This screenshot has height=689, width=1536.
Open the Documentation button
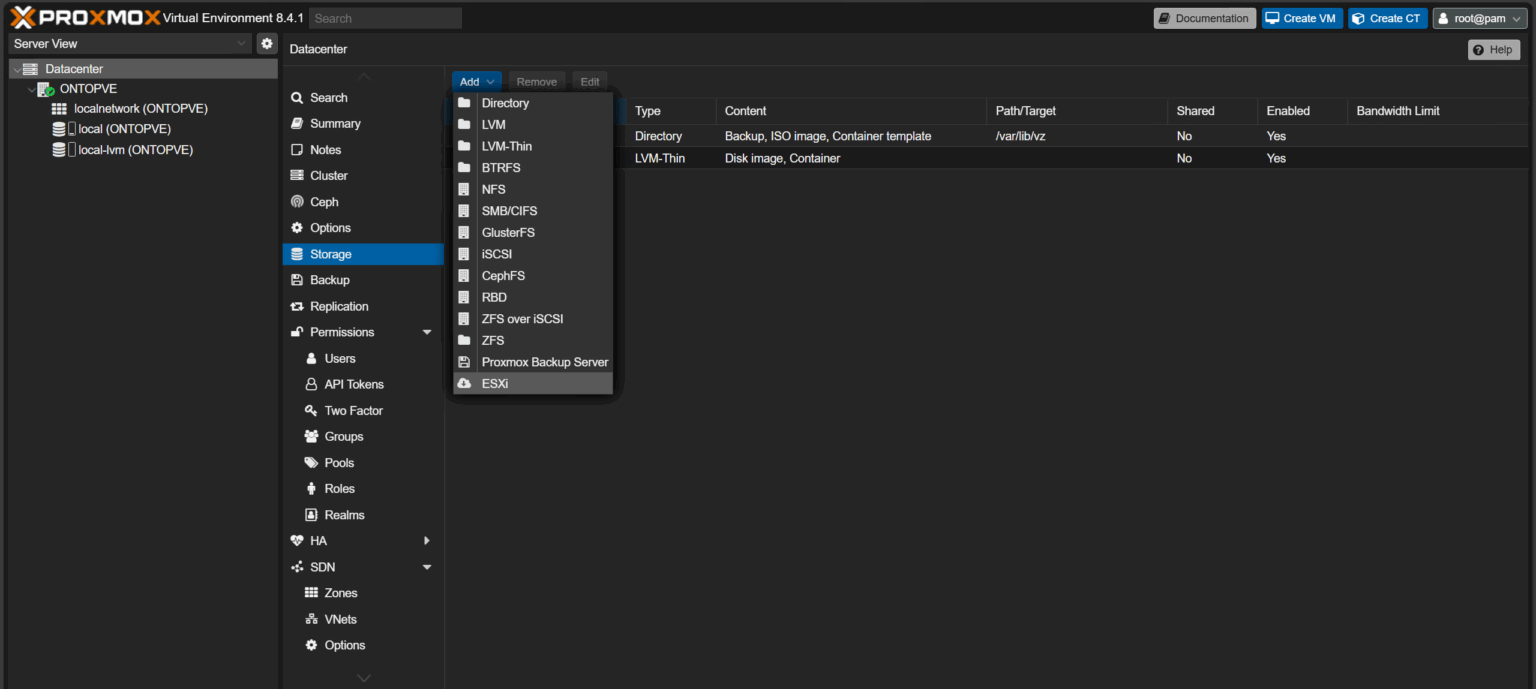pos(1204,18)
